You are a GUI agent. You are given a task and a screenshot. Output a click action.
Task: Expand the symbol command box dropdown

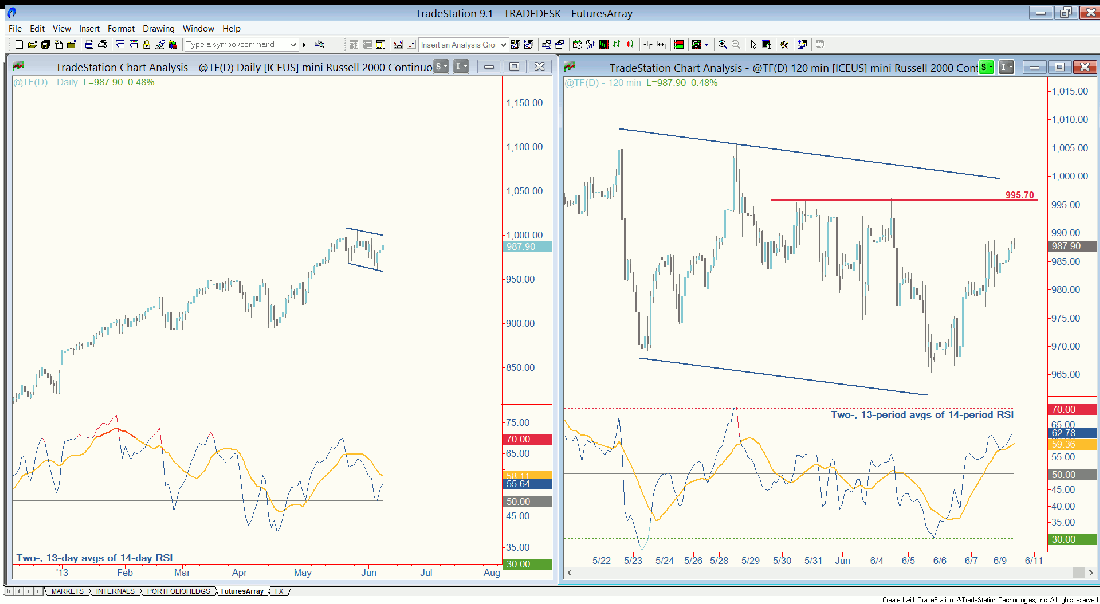tap(294, 45)
